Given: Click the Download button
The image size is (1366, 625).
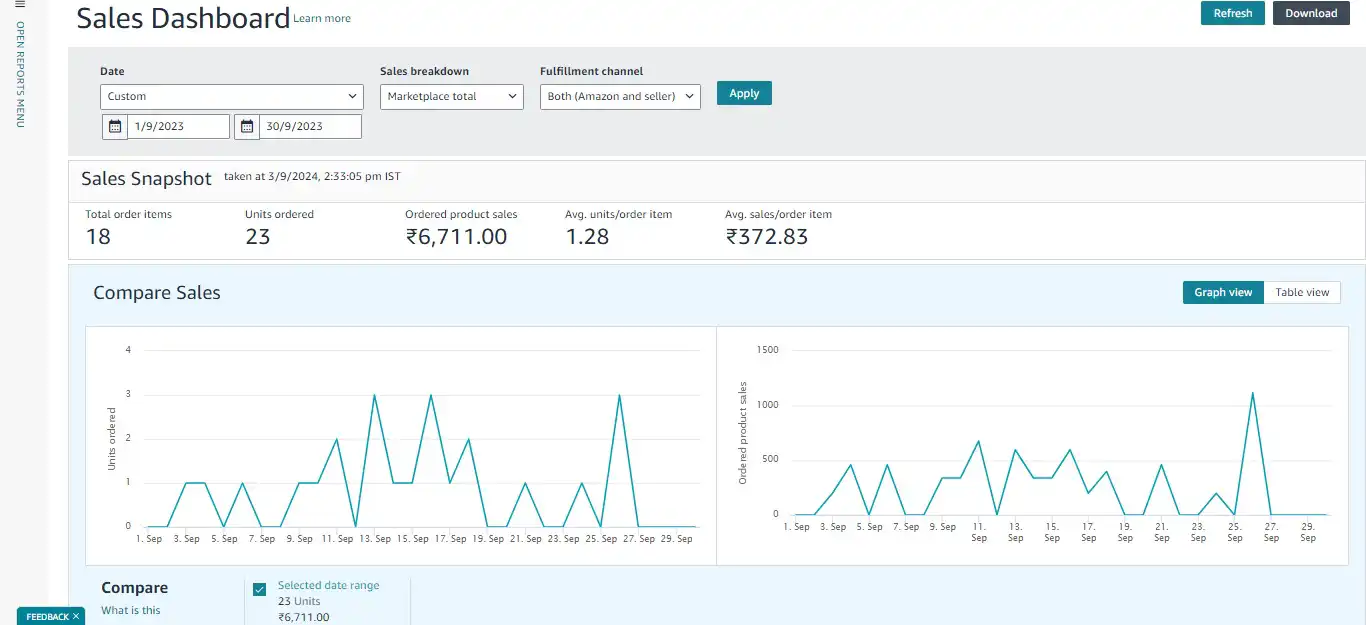Looking at the screenshot, I should (x=1311, y=13).
